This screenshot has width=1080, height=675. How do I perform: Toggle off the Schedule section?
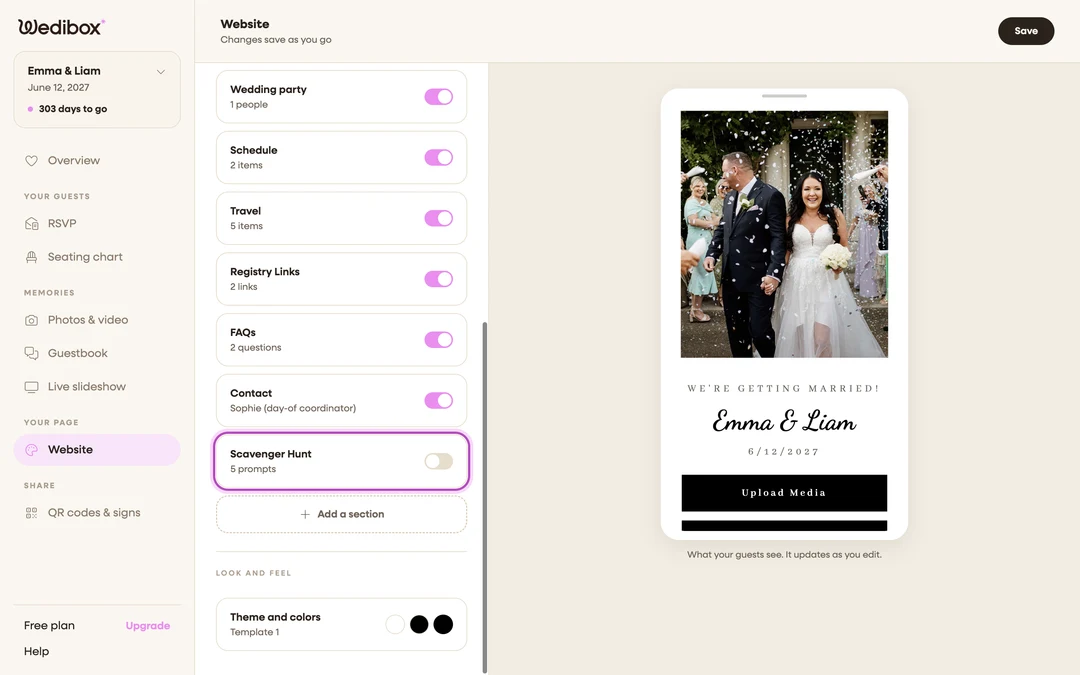coord(439,158)
